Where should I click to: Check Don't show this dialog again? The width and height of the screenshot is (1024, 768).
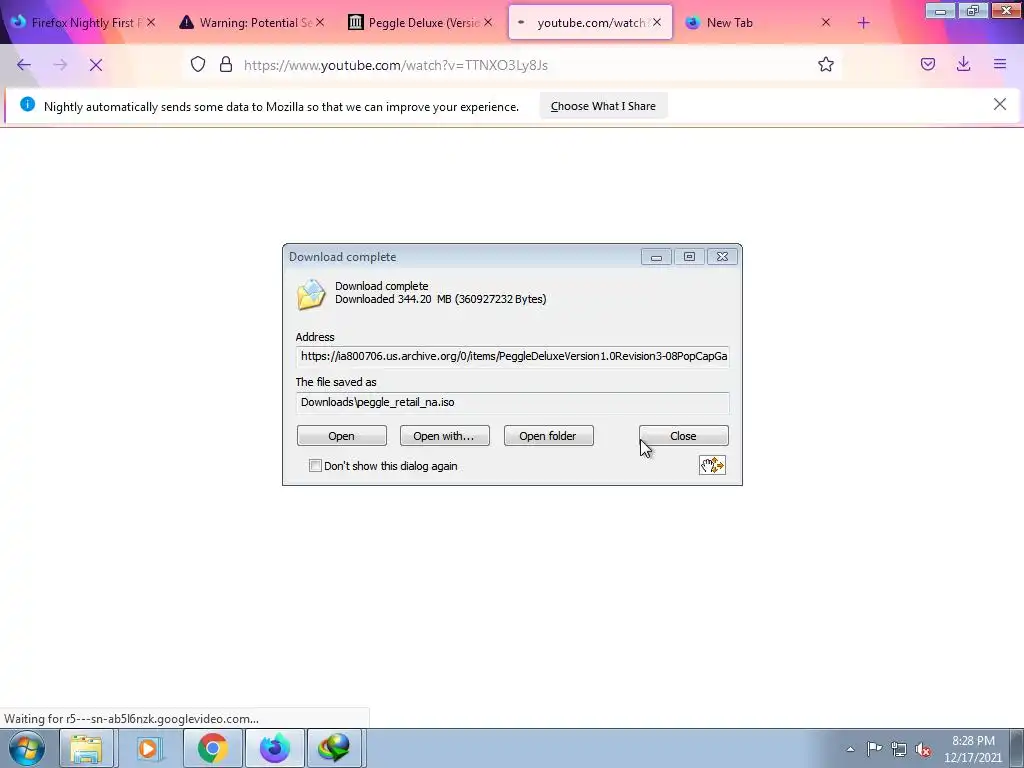pyautogui.click(x=315, y=466)
